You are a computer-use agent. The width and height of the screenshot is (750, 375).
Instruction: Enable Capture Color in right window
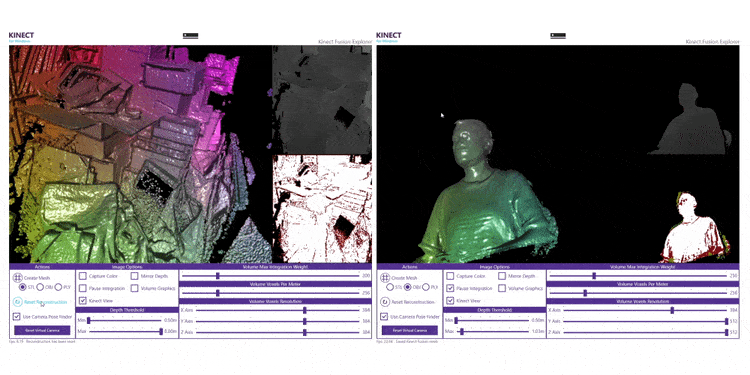coord(450,276)
